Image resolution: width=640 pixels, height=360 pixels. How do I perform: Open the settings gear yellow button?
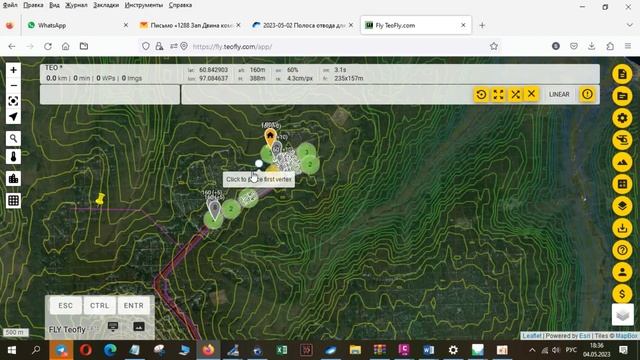(x=622, y=118)
